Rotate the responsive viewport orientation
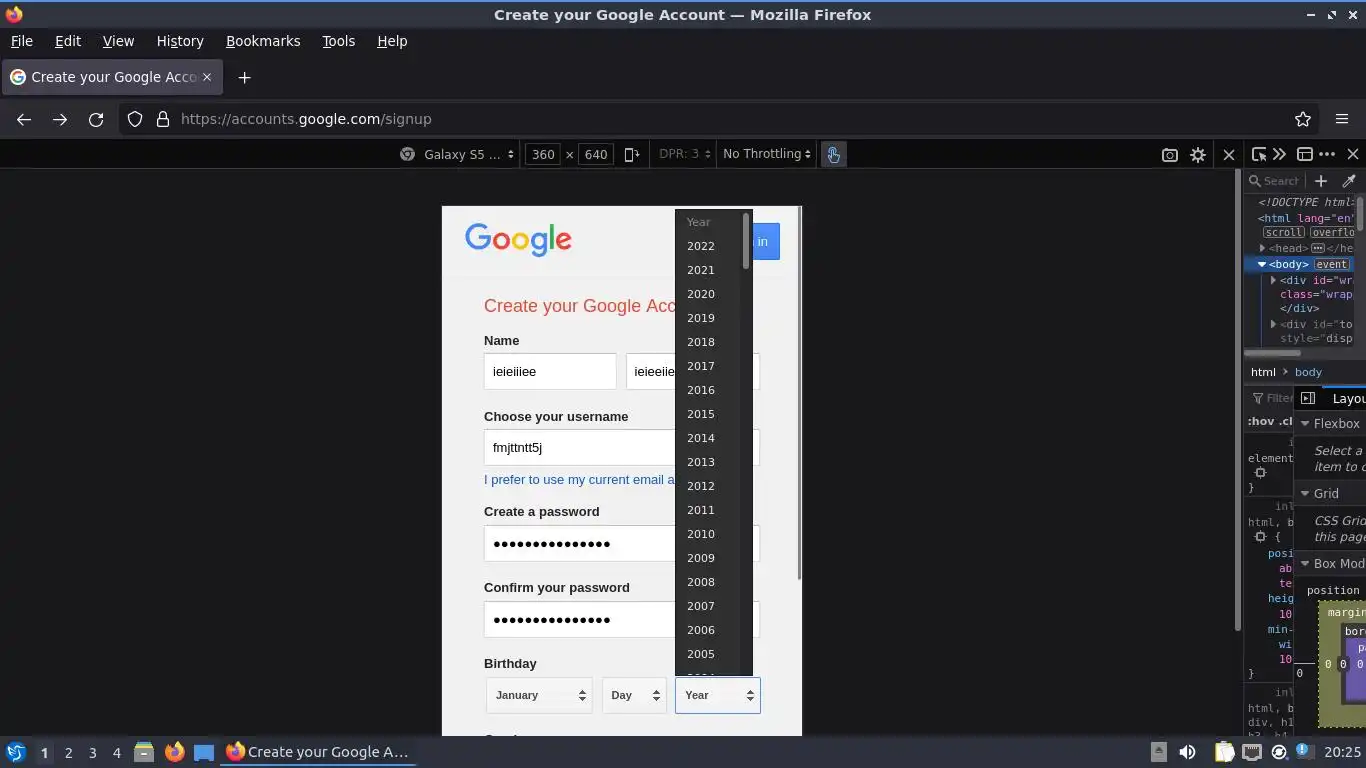 pyautogui.click(x=632, y=154)
